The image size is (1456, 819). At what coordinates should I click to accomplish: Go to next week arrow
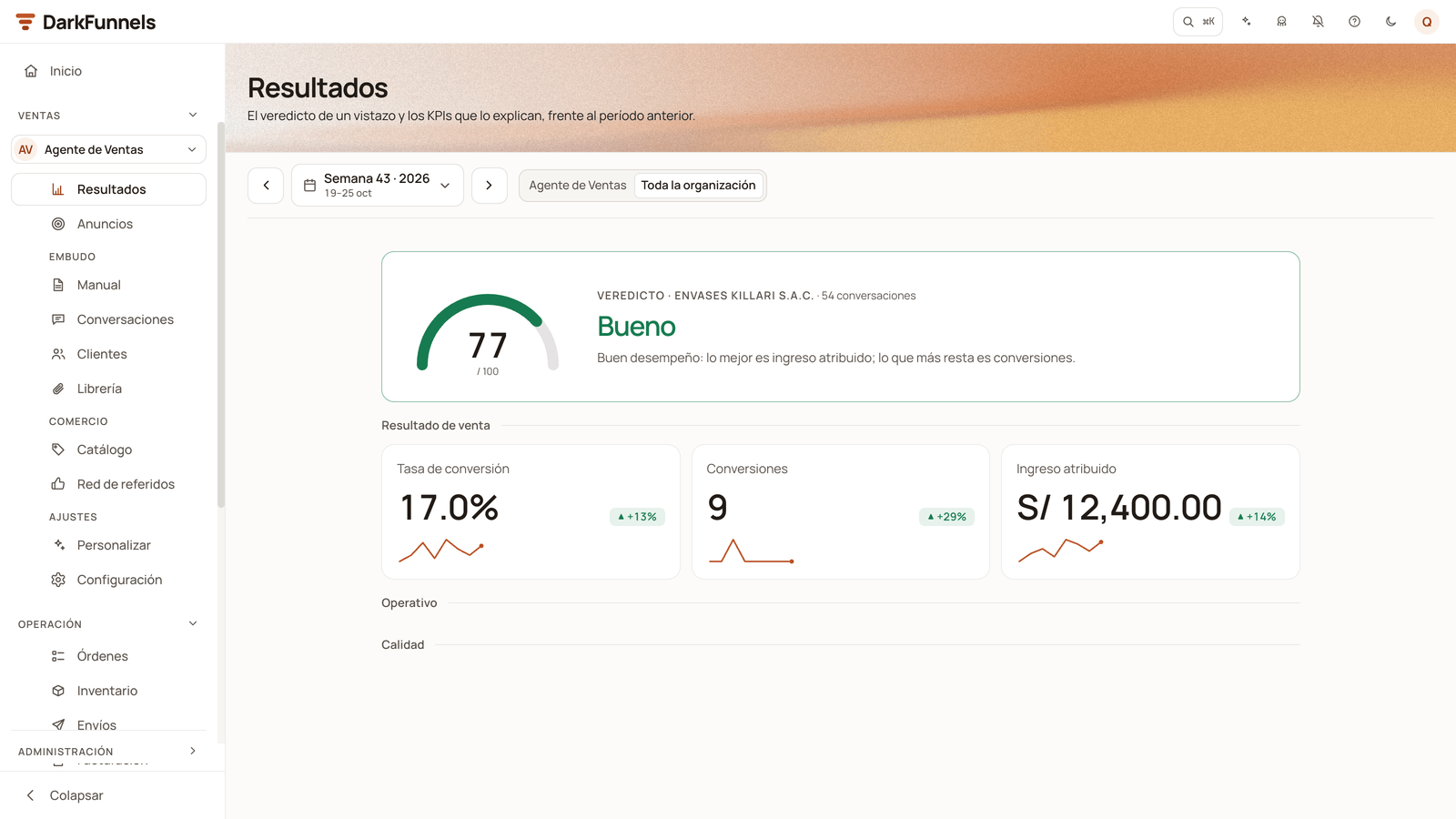(x=490, y=186)
